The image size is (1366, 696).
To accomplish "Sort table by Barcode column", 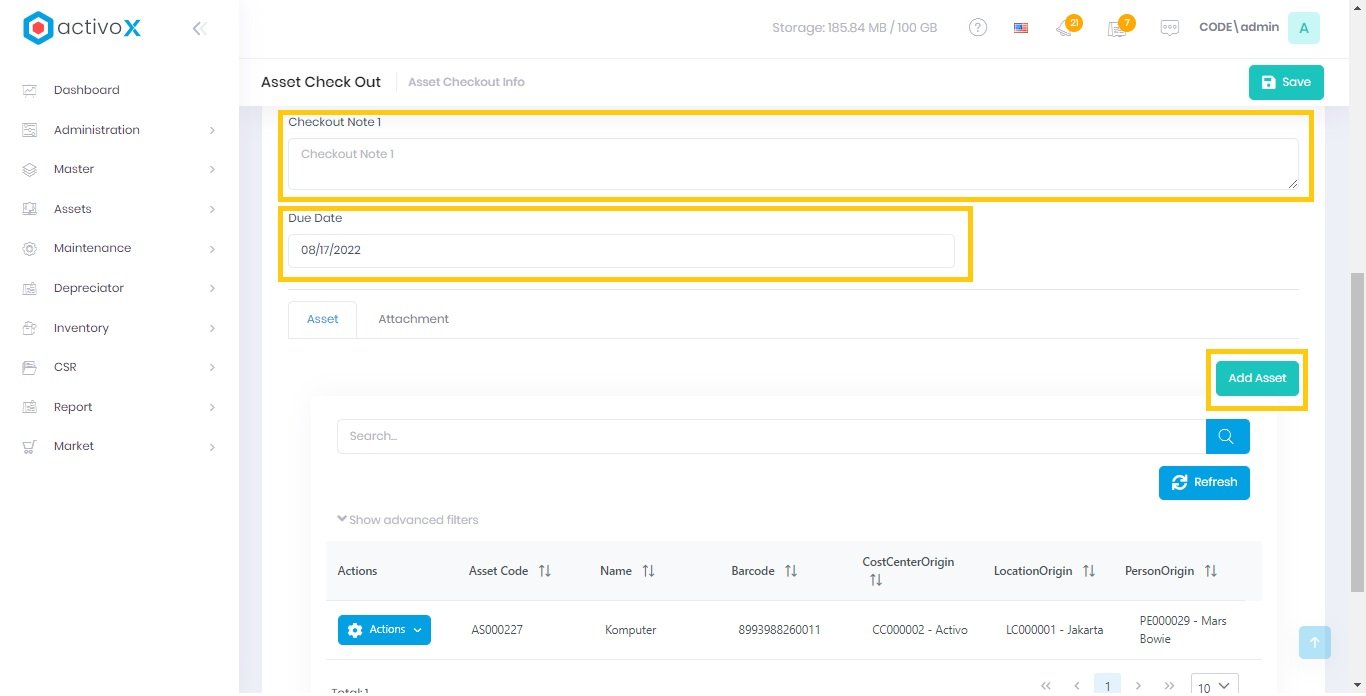I will 790,571.
